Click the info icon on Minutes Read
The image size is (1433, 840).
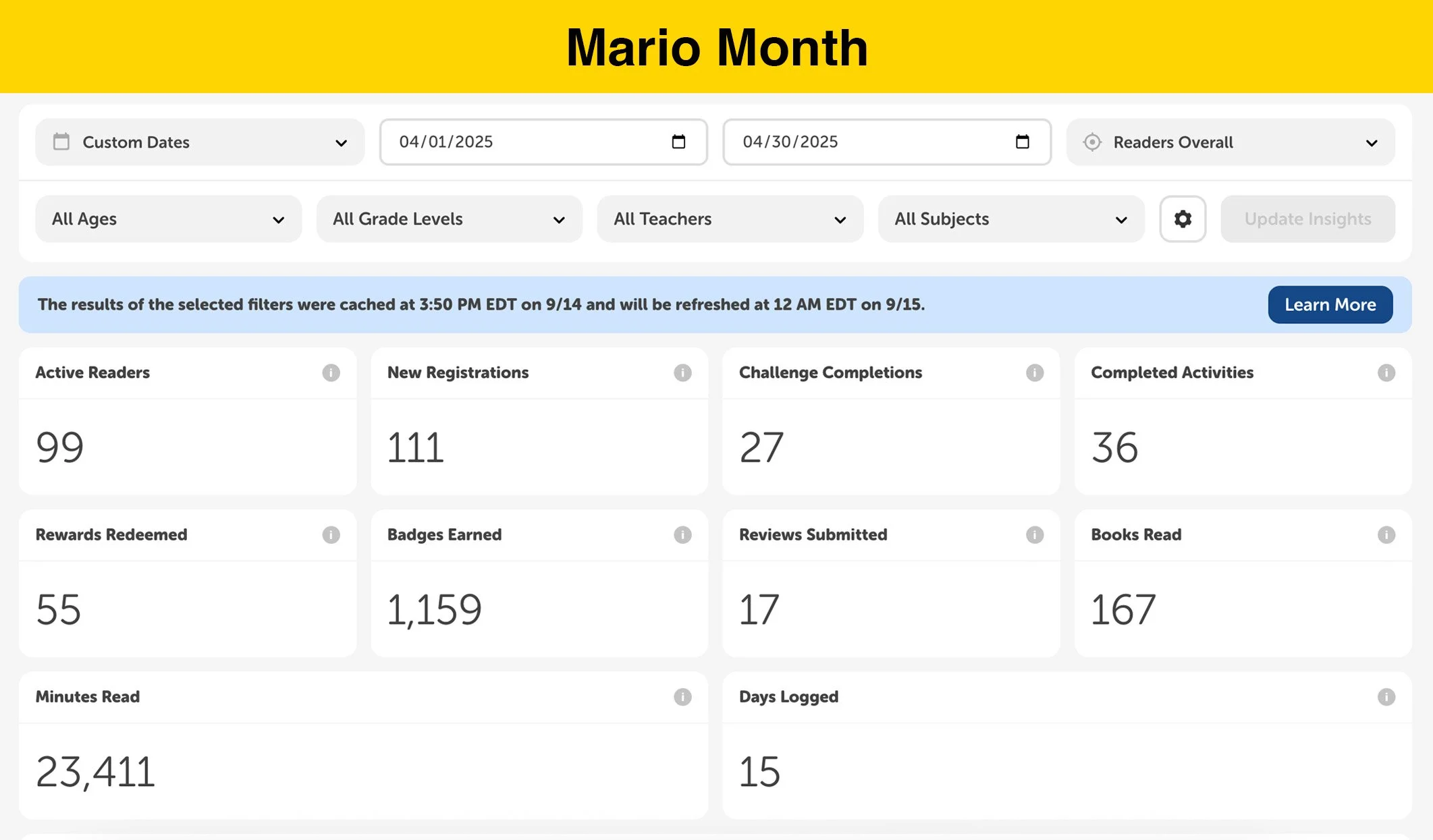tap(682, 697)
